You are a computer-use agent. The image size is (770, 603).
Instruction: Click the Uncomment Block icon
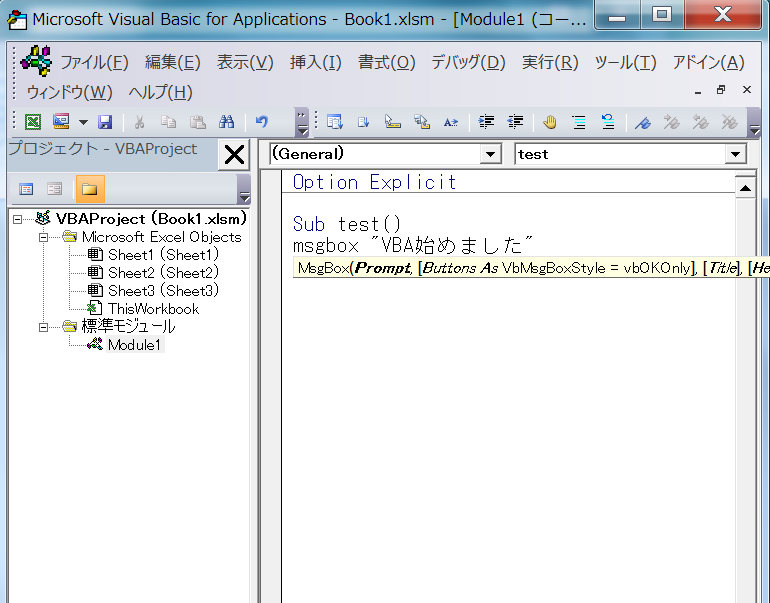pyautogui.click(x=608, y=122)
